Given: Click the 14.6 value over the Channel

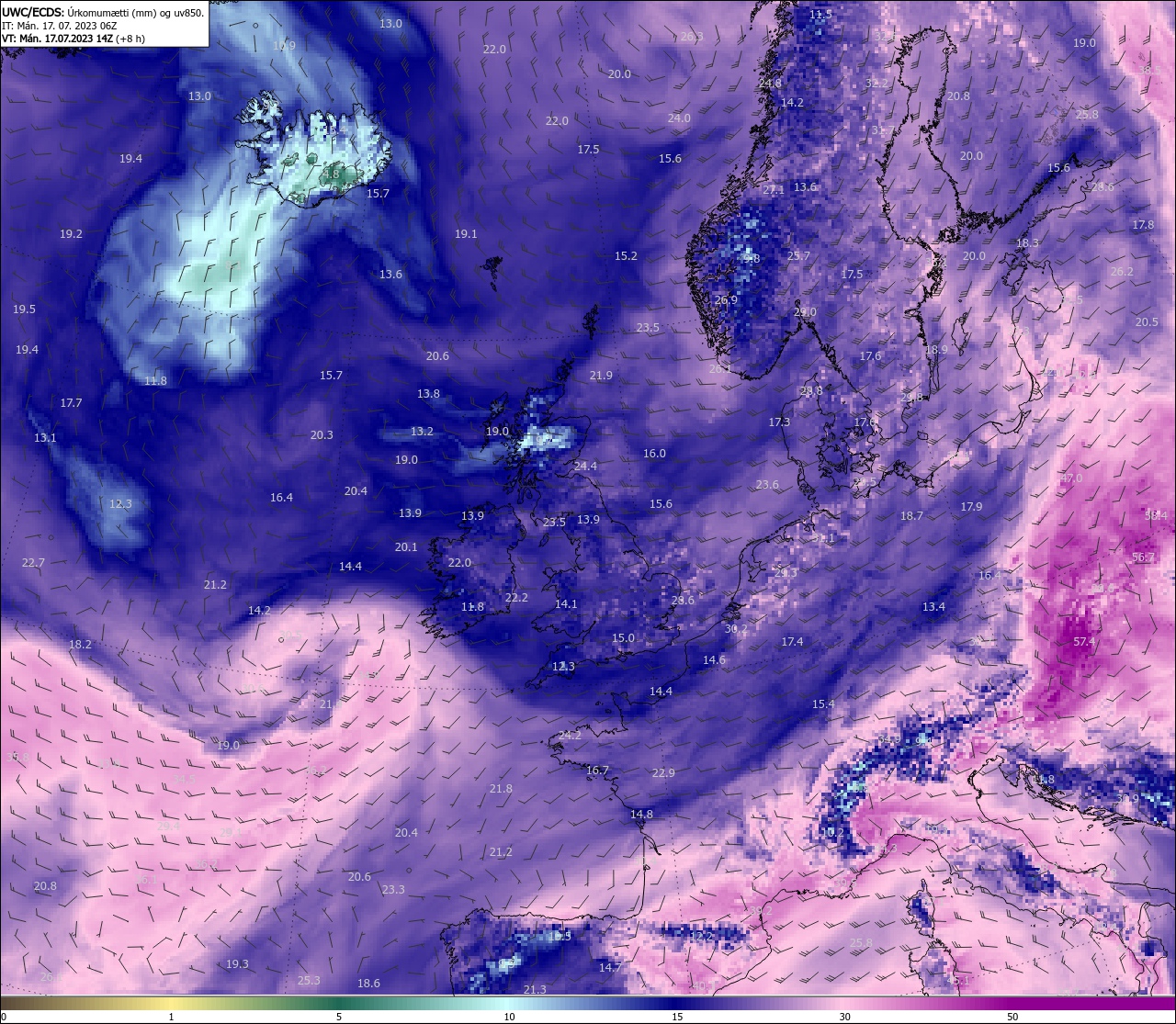Looking at the screenshot, I should [x=714, y=660].
